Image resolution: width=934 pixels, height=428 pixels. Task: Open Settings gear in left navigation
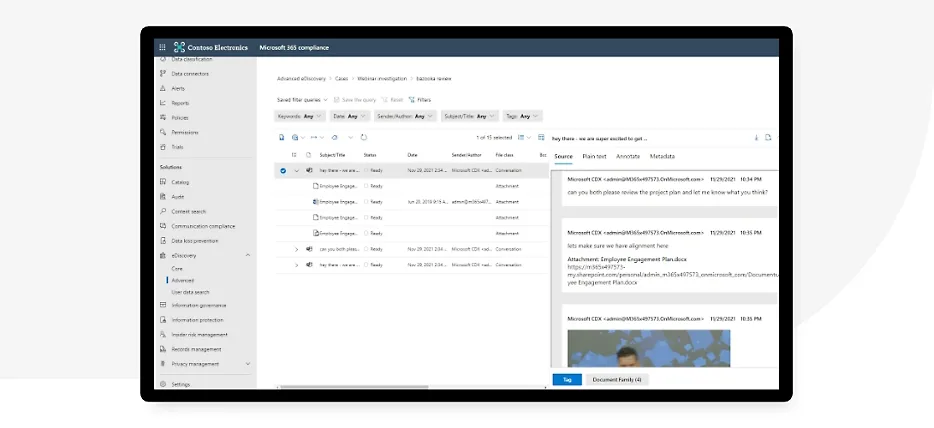point(180,384)
